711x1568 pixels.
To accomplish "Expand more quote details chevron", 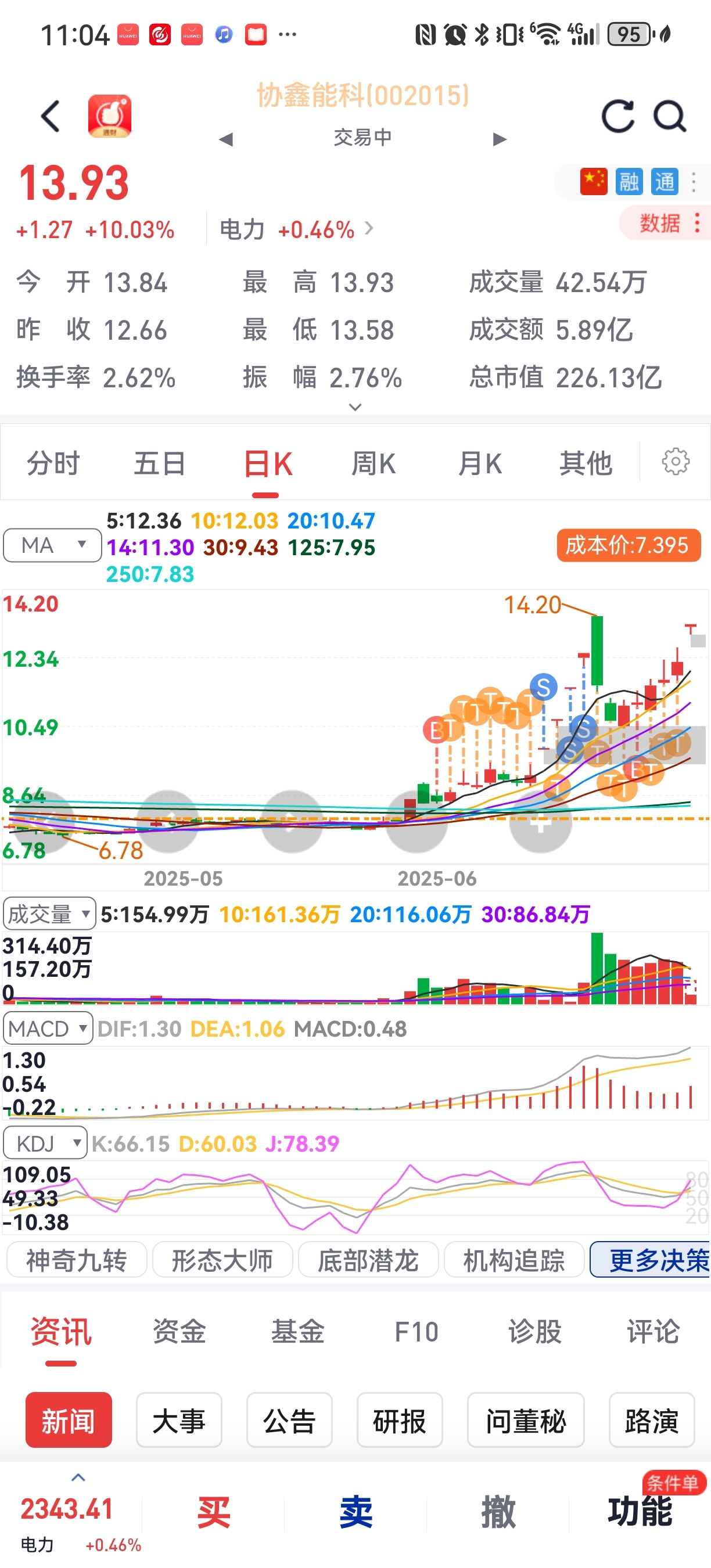I will point(355,407).
